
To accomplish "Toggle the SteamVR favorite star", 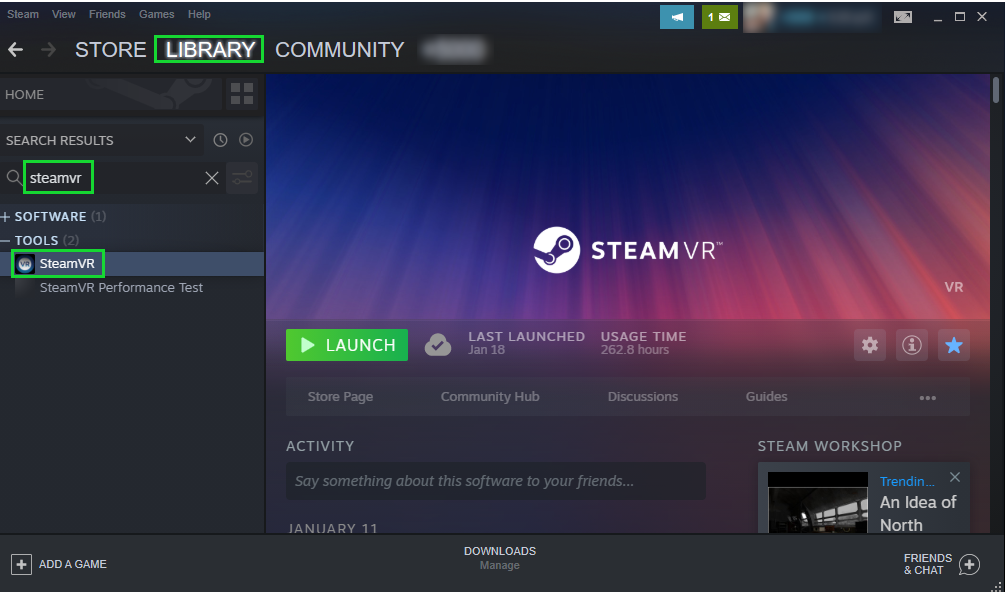I will (954, 345).
